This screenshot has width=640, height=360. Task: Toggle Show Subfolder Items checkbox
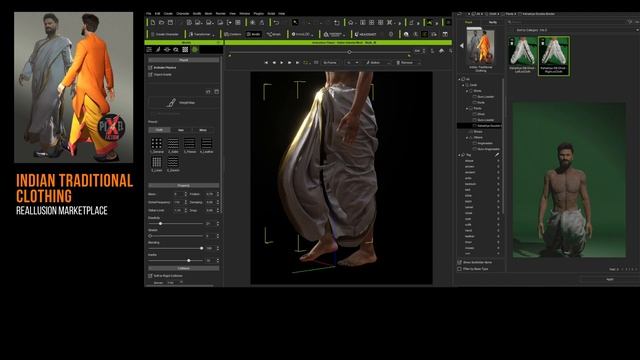460,262
